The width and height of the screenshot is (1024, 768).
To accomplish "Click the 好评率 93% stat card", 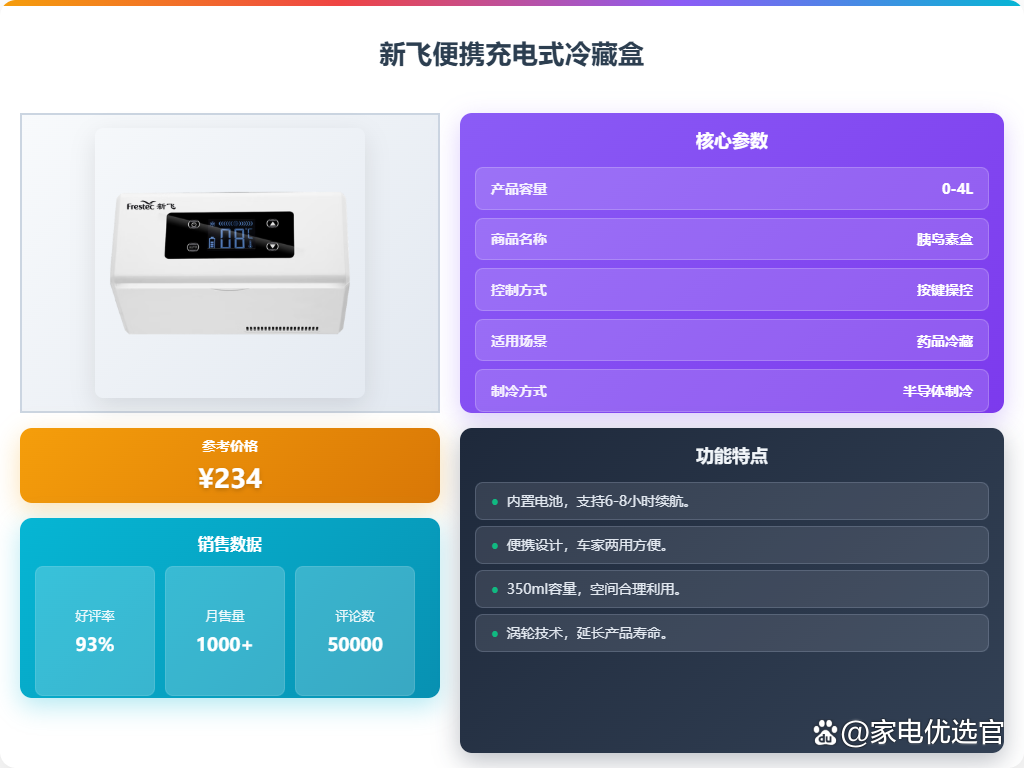I will point(95,631).
